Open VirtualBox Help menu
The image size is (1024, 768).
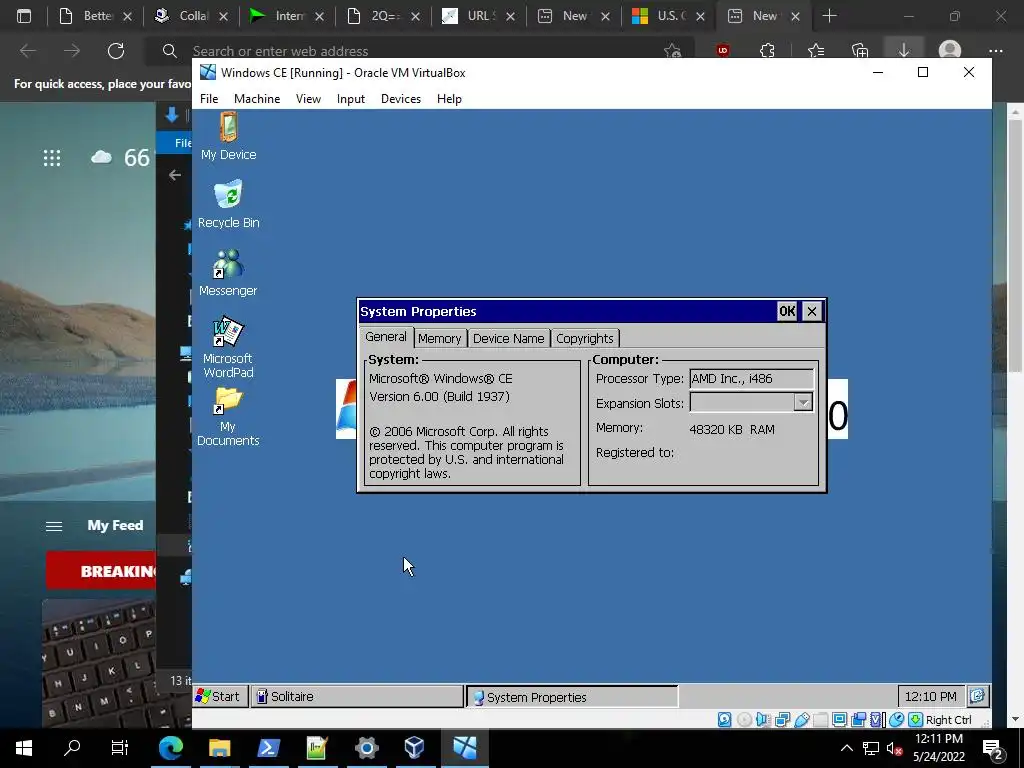[449, 99]
